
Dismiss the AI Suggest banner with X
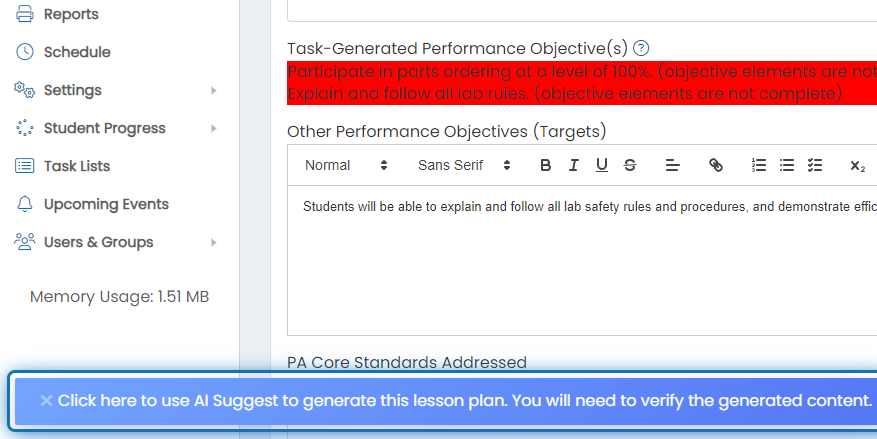46,400
